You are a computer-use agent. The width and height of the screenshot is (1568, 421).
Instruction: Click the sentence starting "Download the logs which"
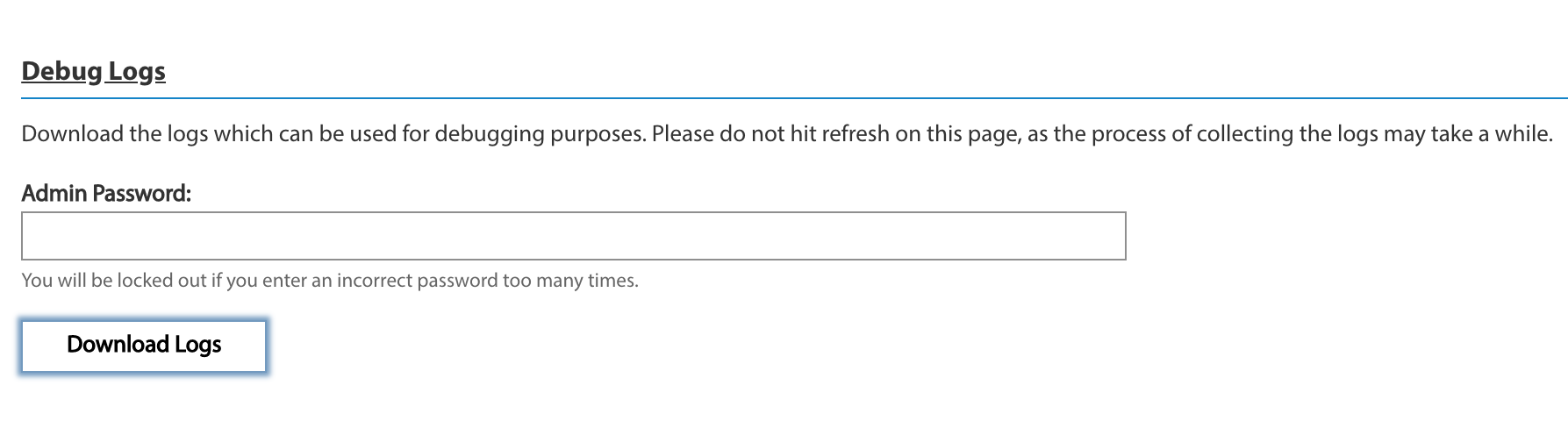pos(334,134)
